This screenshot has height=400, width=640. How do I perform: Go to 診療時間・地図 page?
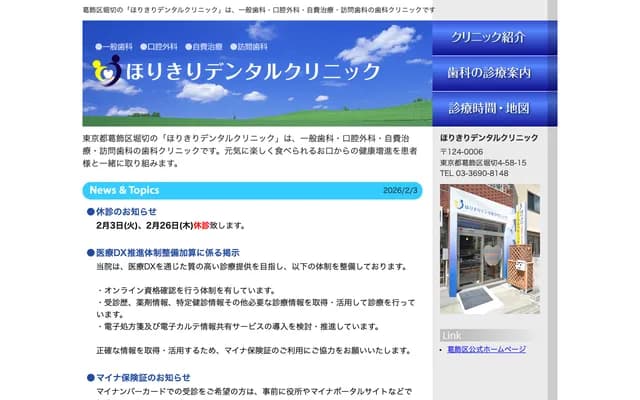click(x=489, y=107)
